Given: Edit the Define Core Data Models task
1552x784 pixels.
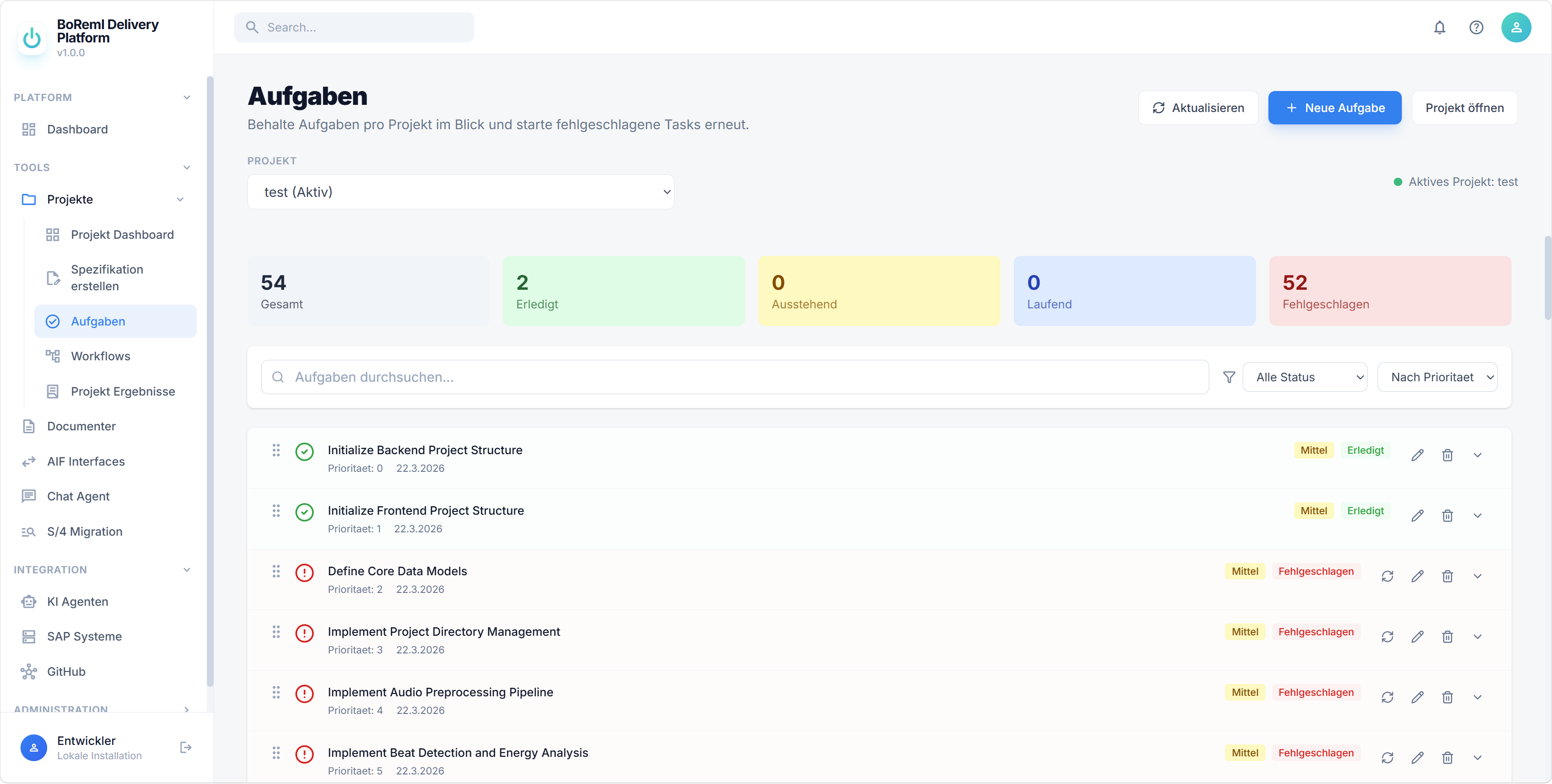Looking at the screenshot, I should pyautogui.click(x=1417, y=576).
